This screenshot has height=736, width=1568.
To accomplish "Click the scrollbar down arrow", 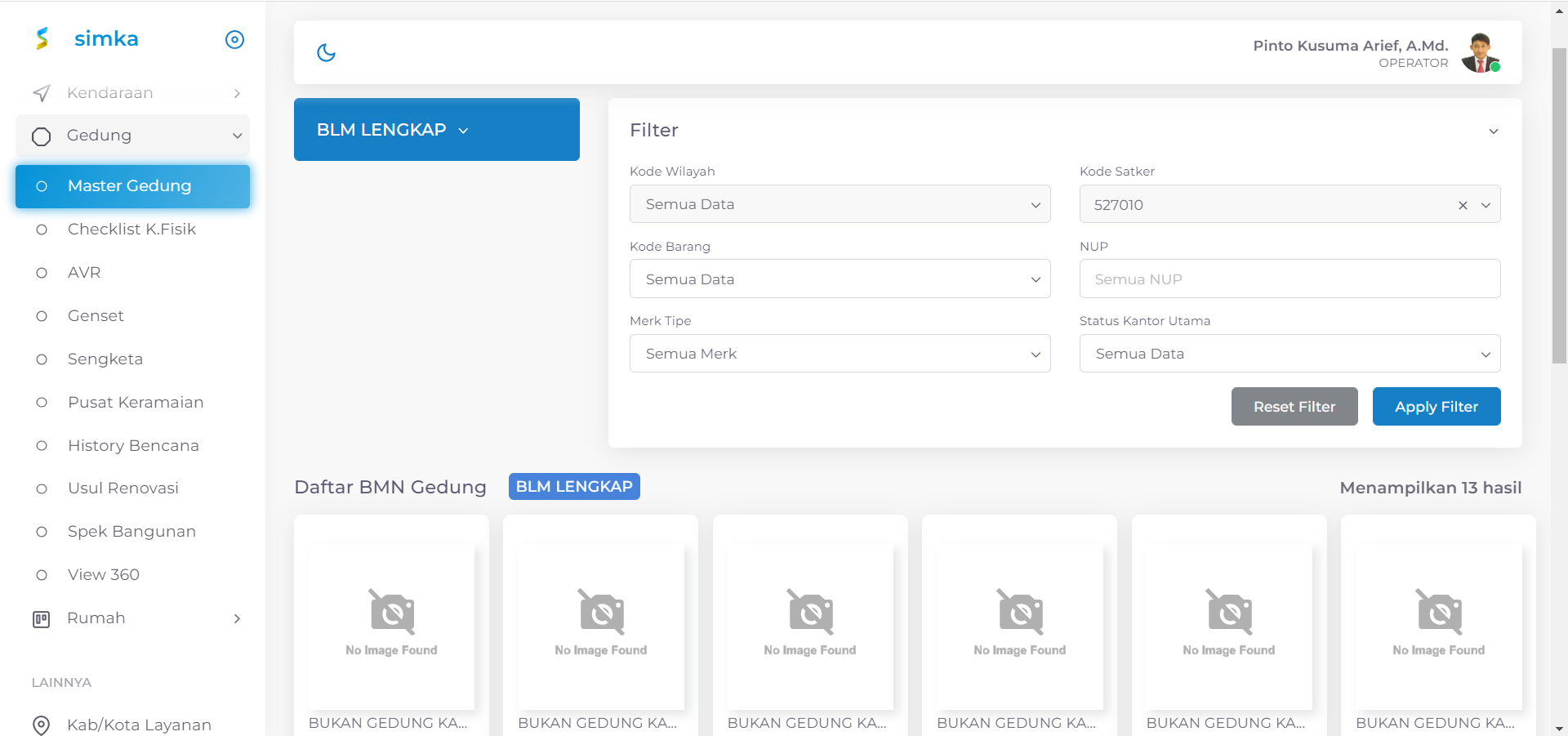I will click(x=1559, y=729).
